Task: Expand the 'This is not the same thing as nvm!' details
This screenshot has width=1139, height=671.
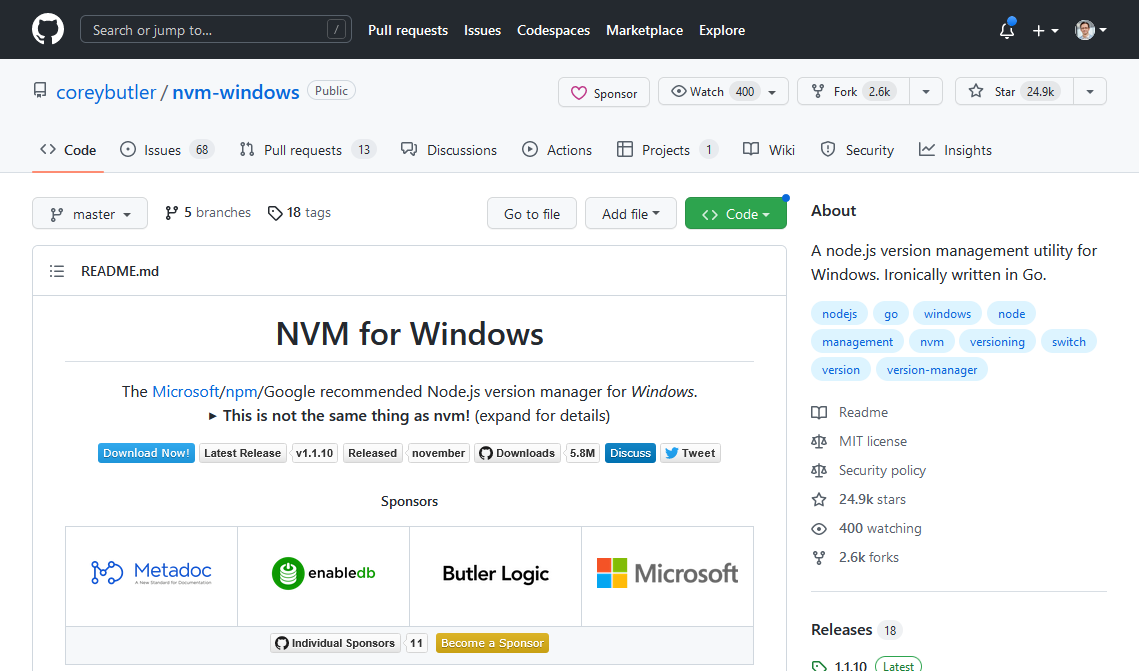Action: (409, 416)
